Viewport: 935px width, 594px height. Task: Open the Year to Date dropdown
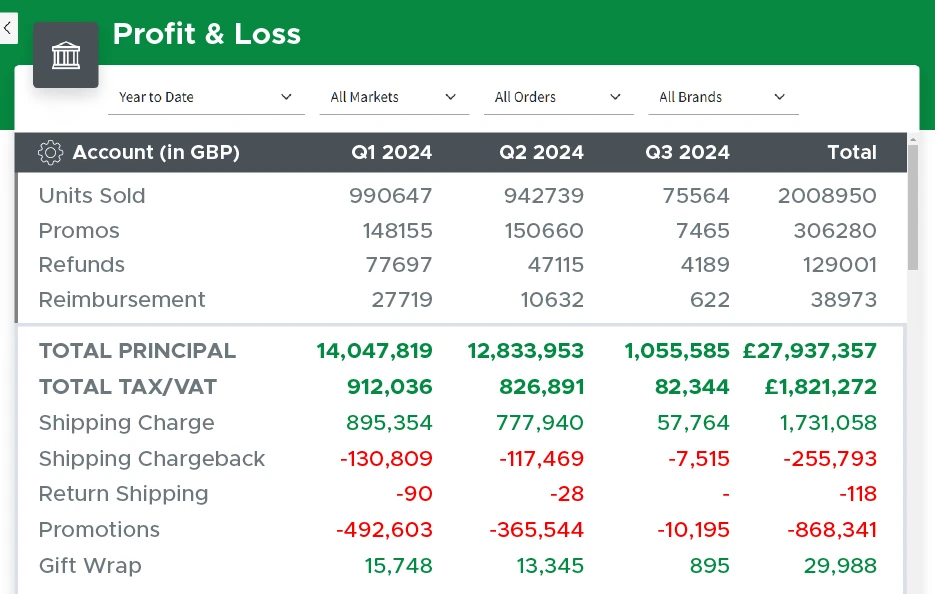pyautogui.click(x=206, y=97)
